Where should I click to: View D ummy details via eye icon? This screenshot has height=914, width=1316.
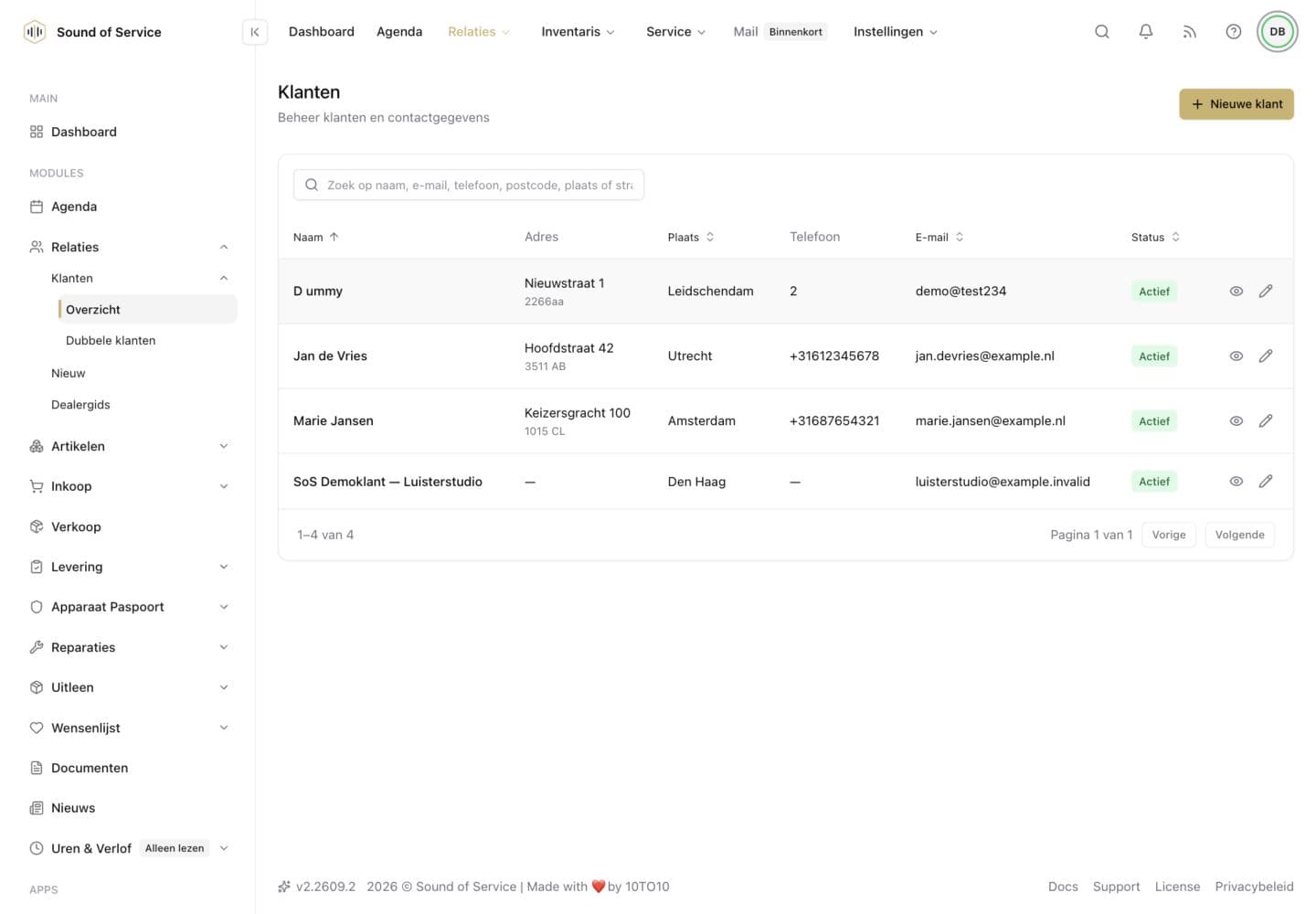click(x=1236, y=291)
